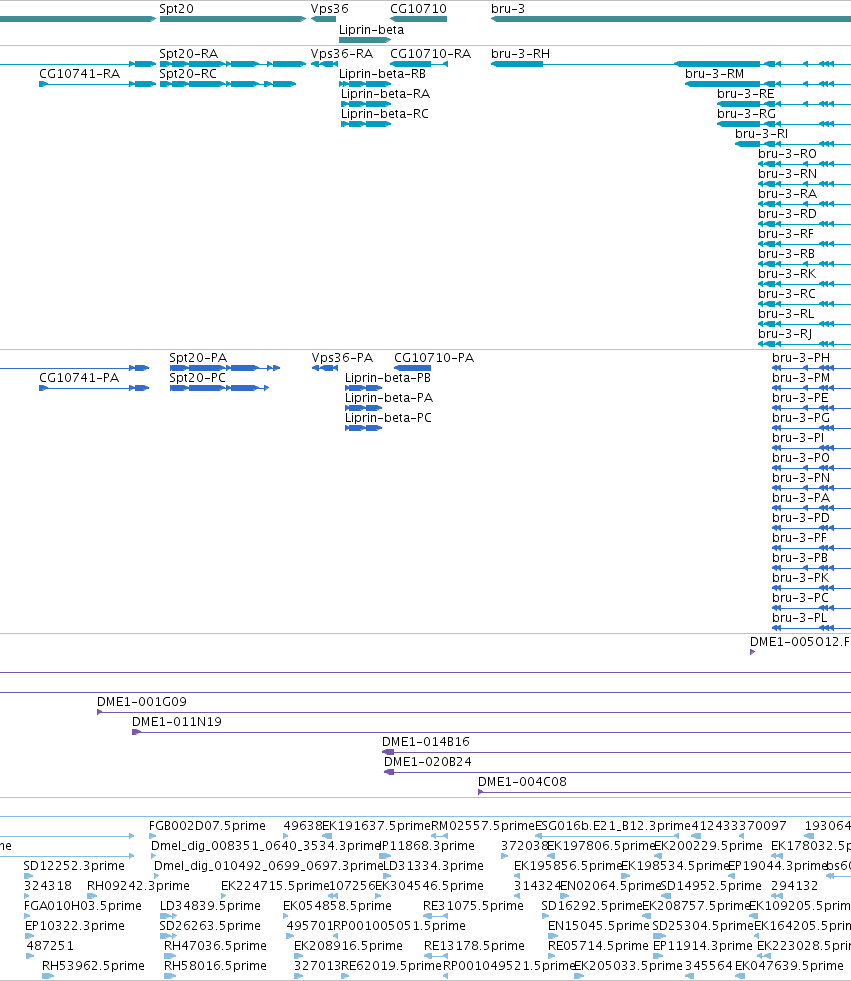Select EST label RH58016.5prime

(x=215, y=966)
